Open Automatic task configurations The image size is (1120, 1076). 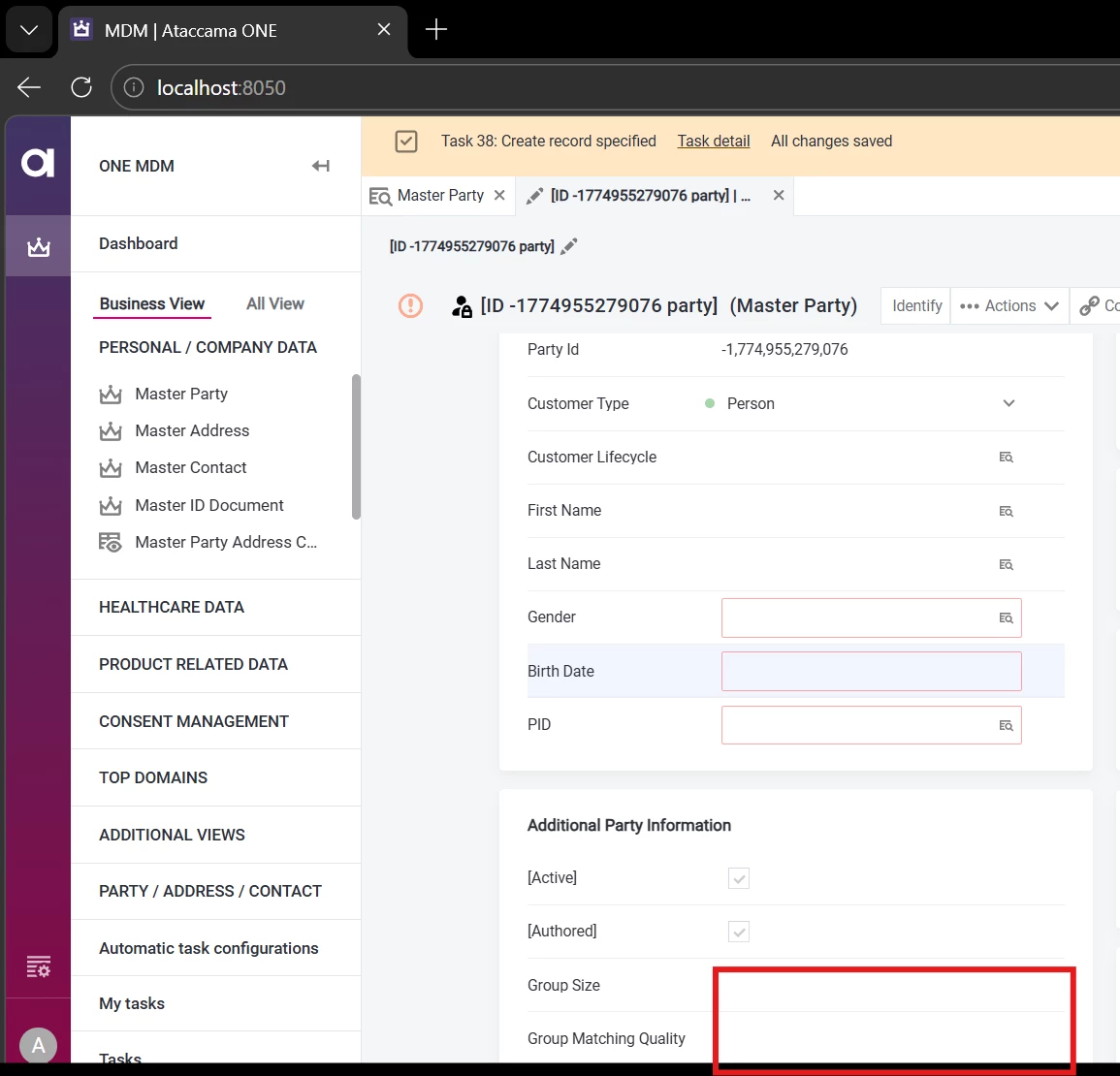(x=208, y=948)
